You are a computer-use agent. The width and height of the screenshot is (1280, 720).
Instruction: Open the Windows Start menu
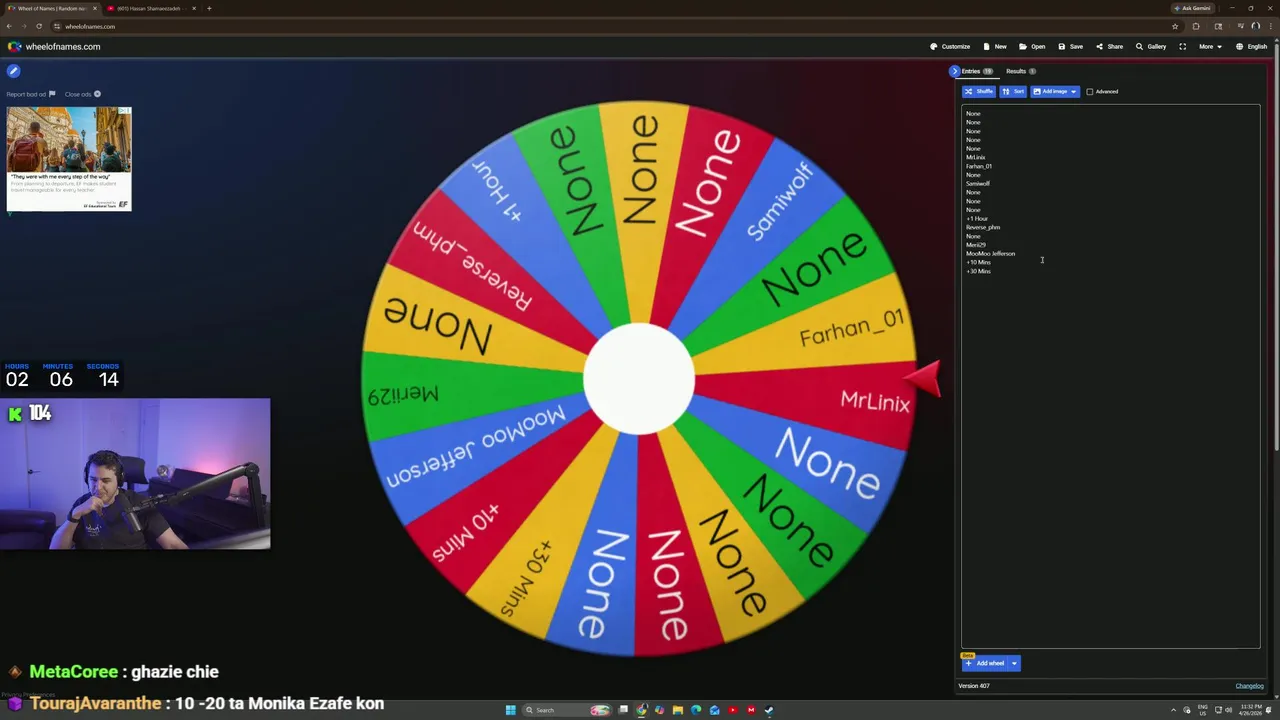tap(510, 710)
